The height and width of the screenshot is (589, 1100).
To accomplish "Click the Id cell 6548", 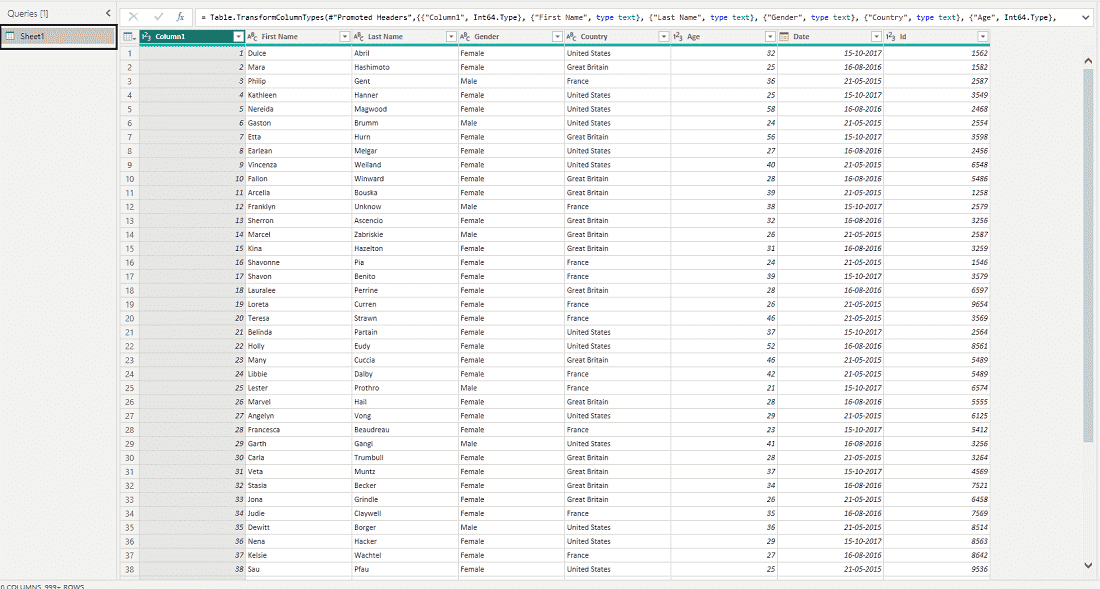I will 937,165.
